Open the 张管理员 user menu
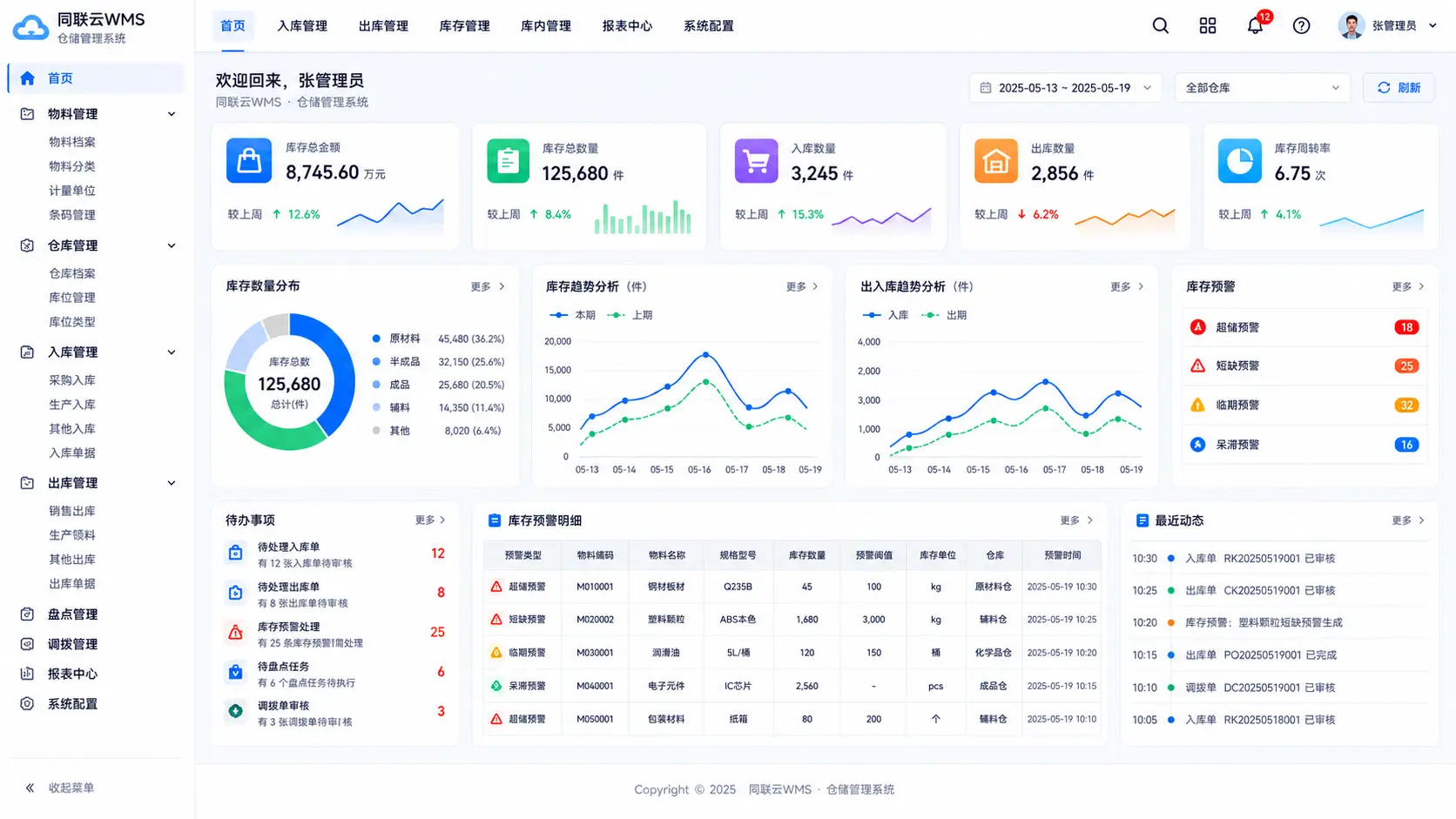 tap(1387, 26)
